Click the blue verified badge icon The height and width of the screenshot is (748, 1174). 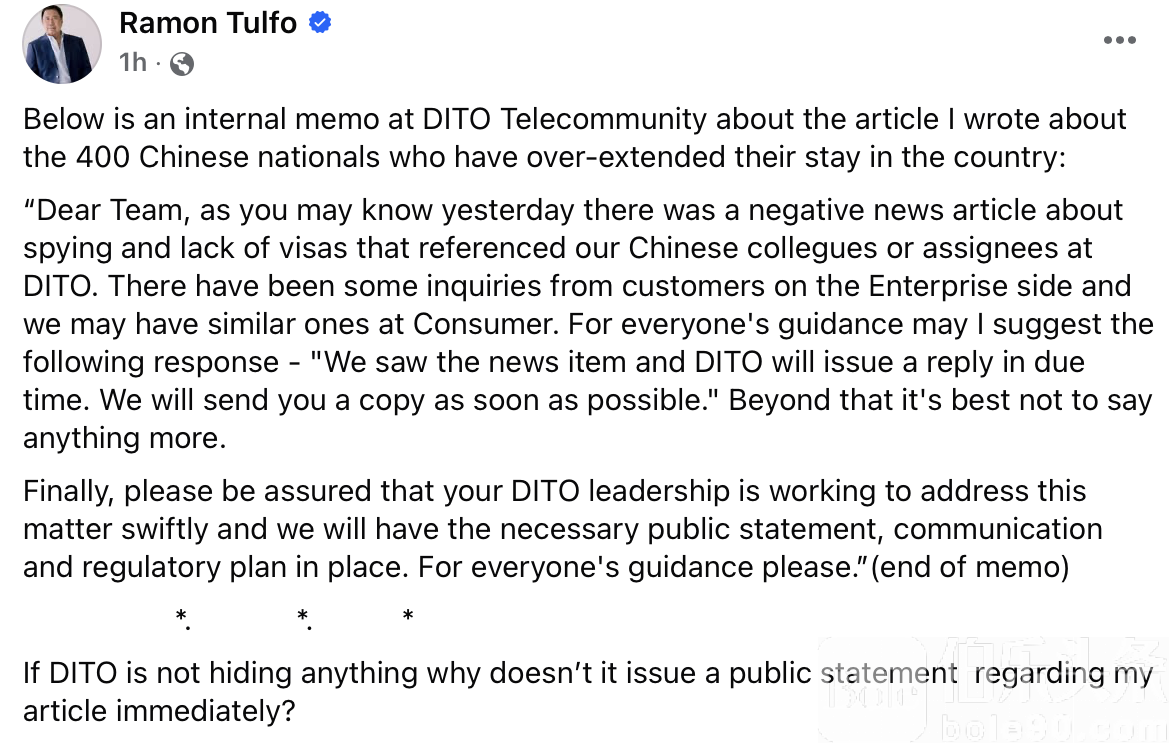coord(320,23)
